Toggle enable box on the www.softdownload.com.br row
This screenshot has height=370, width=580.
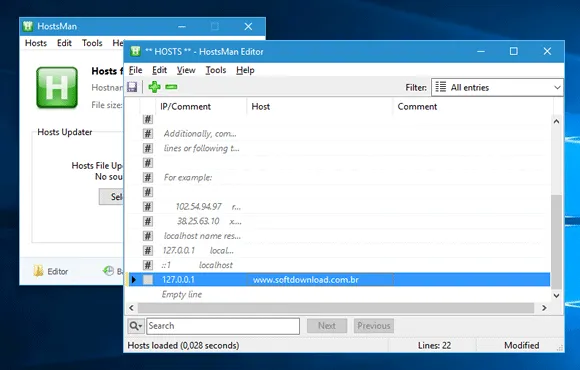[x=148, y=280]
